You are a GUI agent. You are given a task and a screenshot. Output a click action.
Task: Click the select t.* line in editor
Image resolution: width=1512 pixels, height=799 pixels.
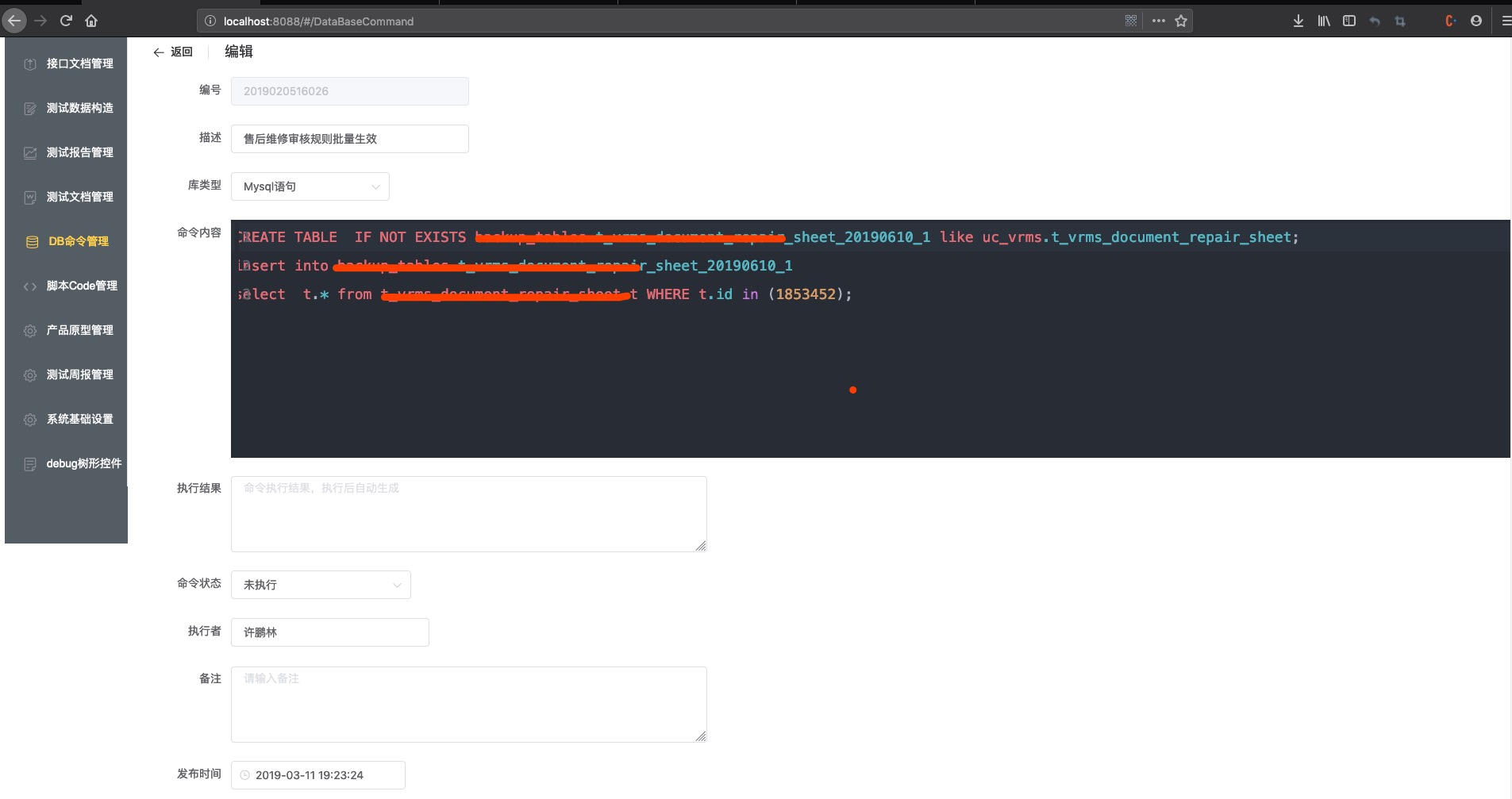544,294
